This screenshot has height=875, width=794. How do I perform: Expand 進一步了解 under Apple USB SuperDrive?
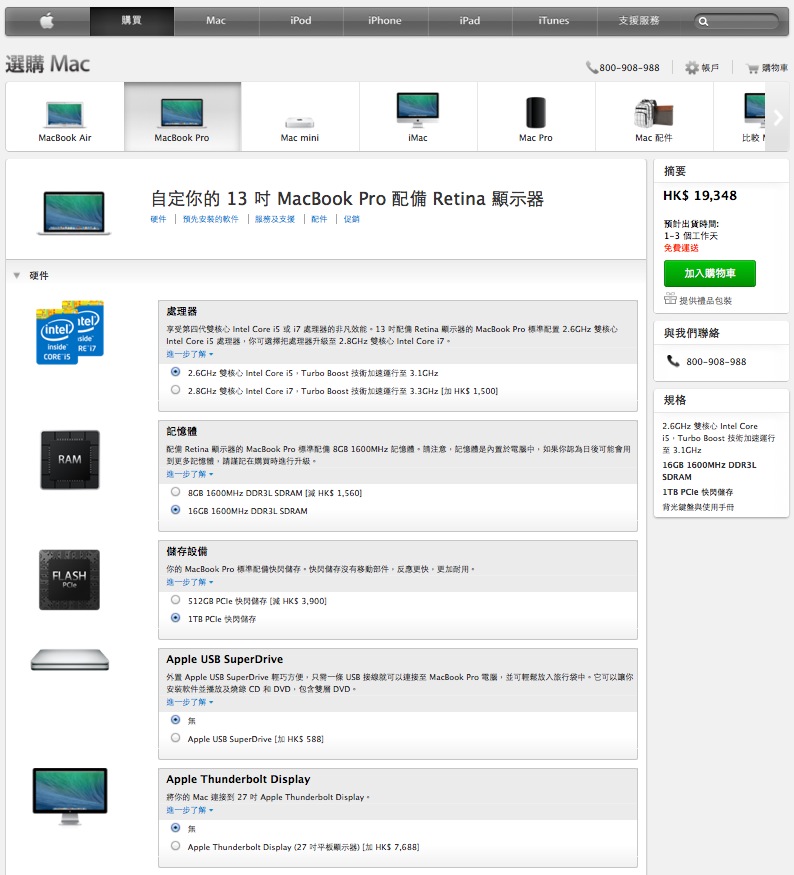click(x=189, y=702)
